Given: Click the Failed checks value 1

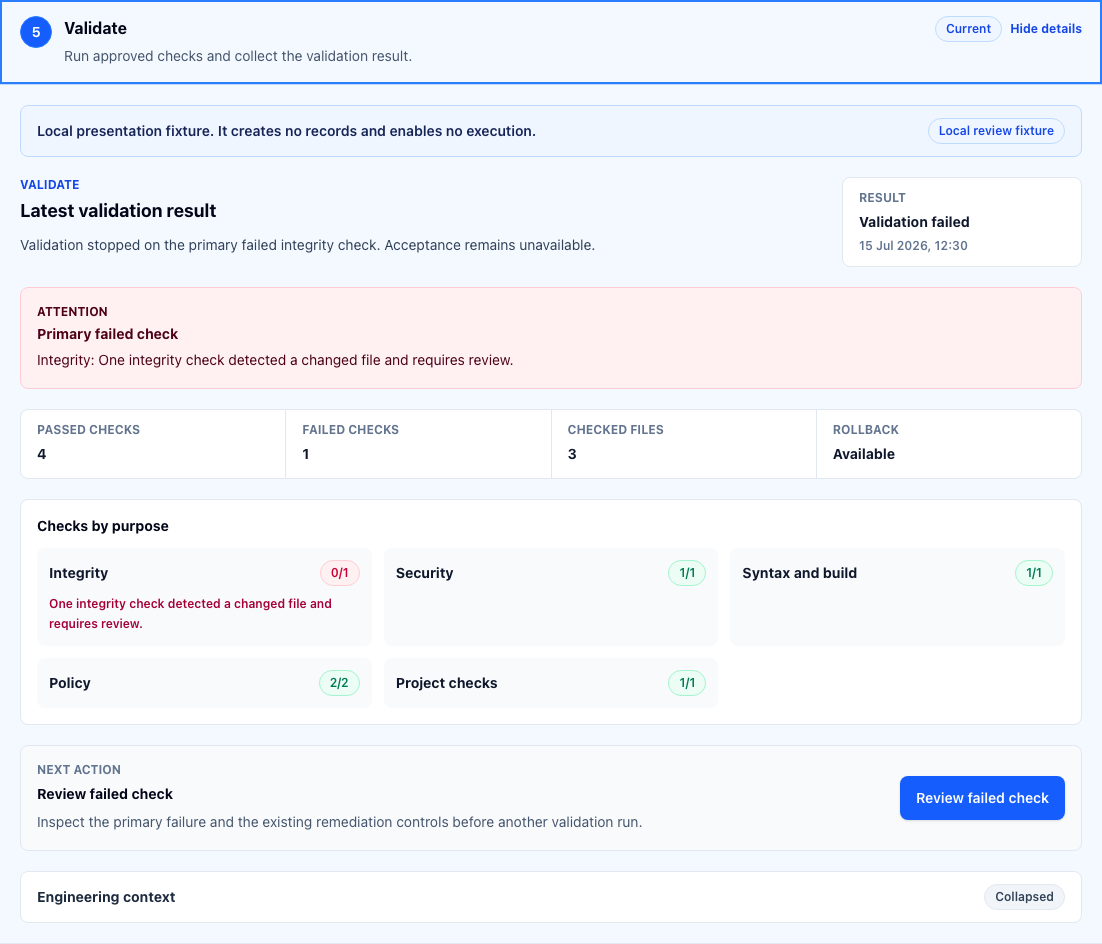Looking at the screenshot, I should pyautogui.click(x=306, y=454).
